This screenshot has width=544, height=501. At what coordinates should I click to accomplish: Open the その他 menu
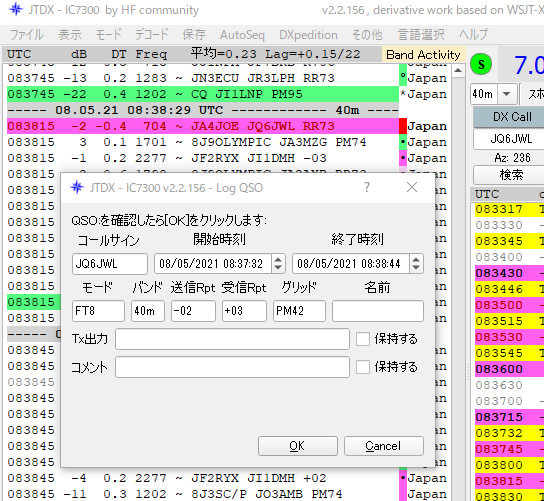[367, 35]
